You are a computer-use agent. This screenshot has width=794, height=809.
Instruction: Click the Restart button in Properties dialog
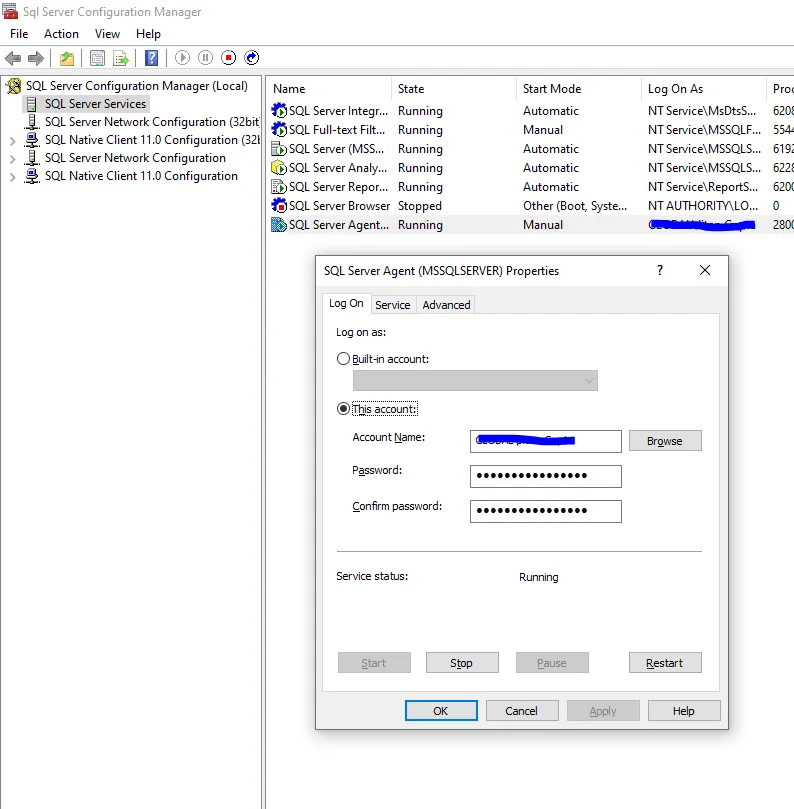pyautogui.click(x=665, y=663)
